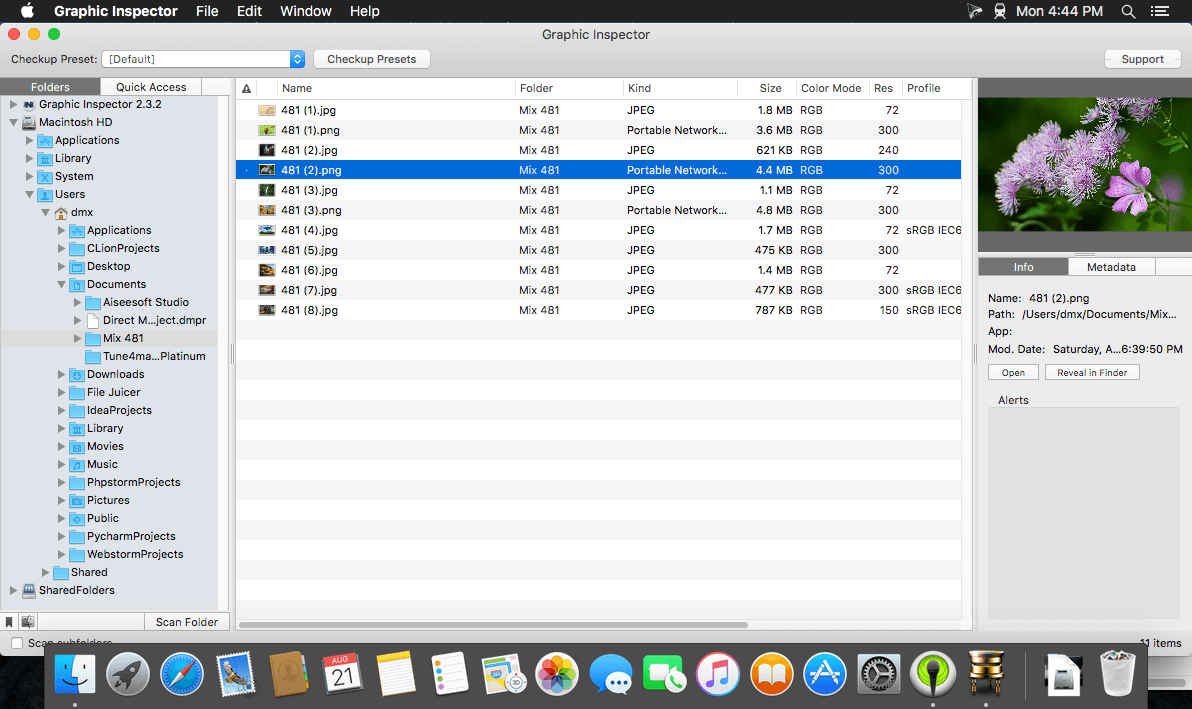1192x709 pixels.
Task: Open Safari from the dock
Action: point(181,674)
